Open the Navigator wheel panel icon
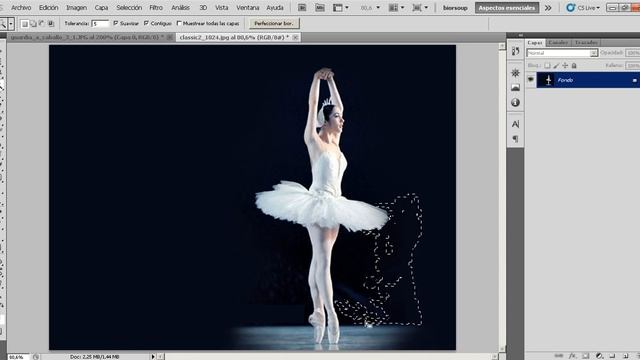The height and width of the screenshot is (360, 640). [516, 73]
